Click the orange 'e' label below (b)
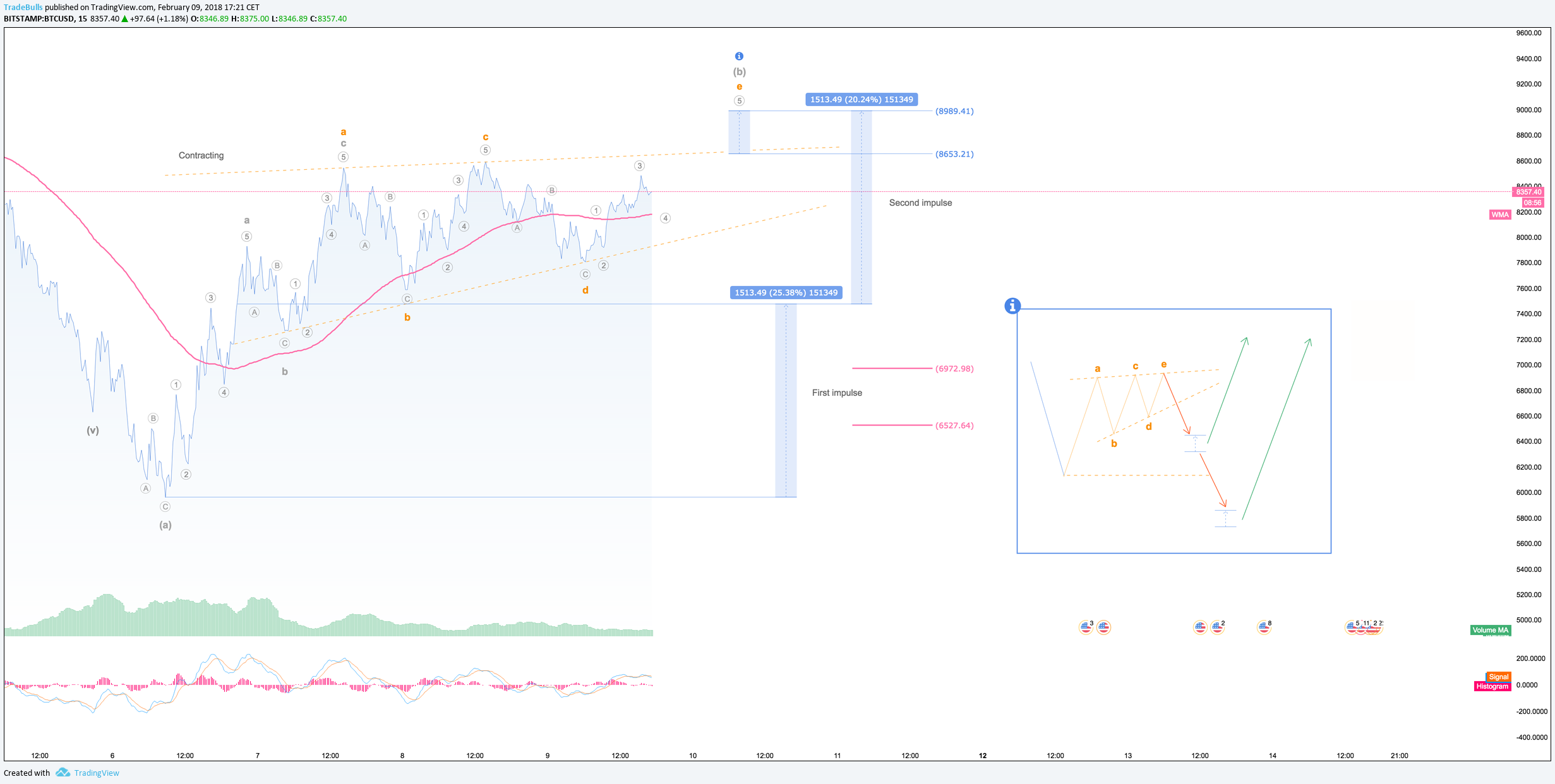The image size is (1555, 784). pos(739,86)
